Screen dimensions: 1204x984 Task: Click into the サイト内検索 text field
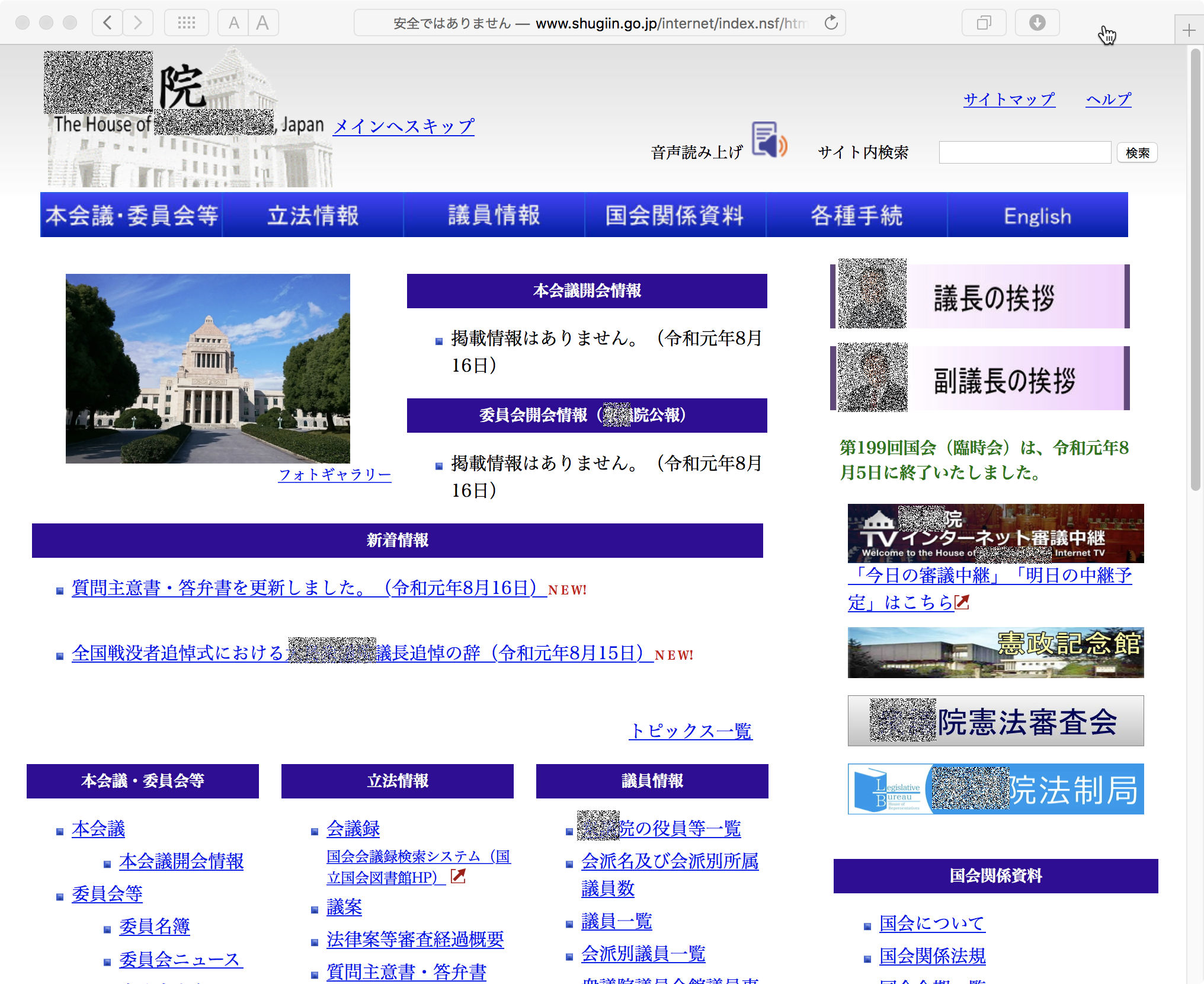click(x=1024, y=153)
